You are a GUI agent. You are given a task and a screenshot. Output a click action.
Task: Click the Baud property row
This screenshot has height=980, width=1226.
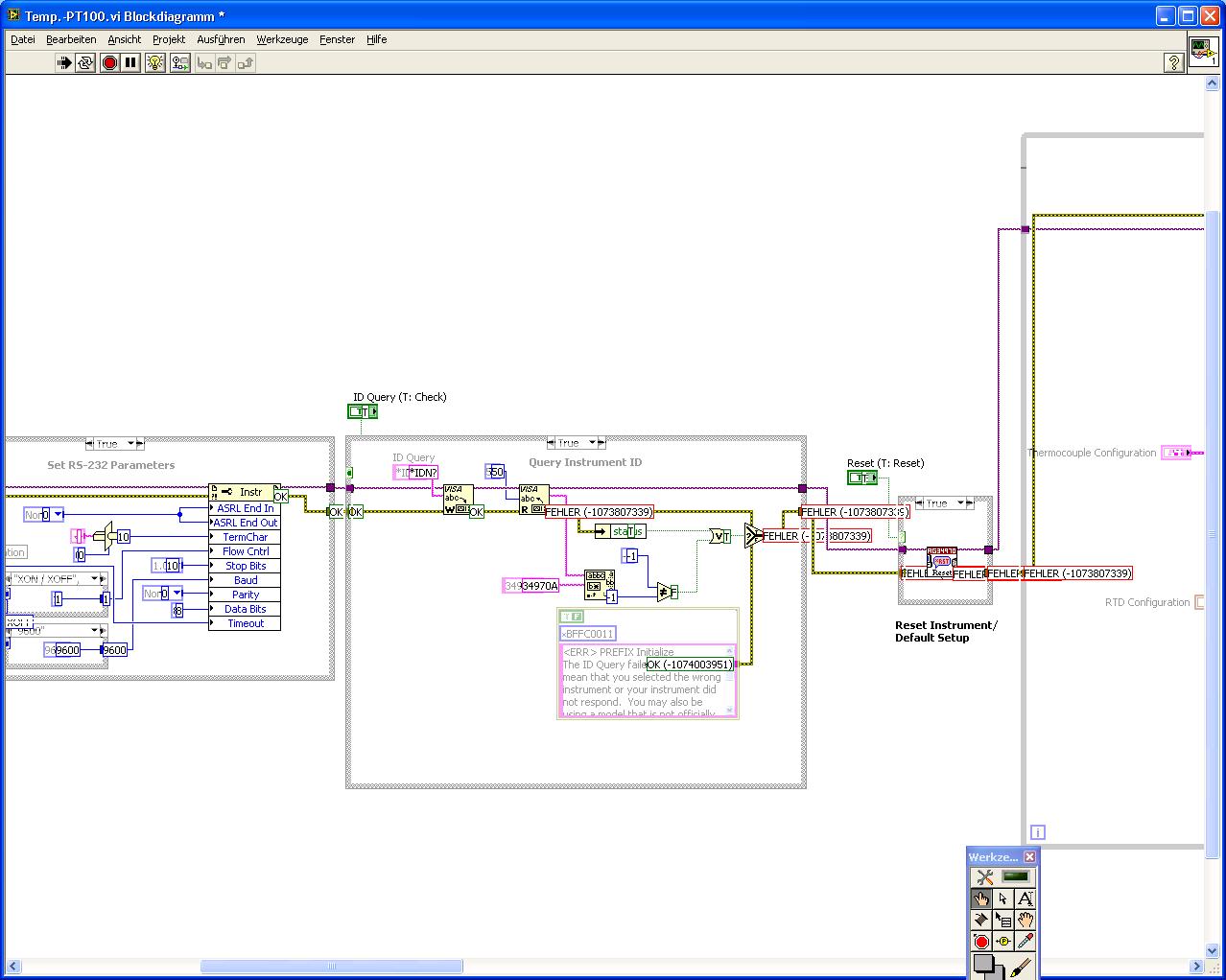(245, 580)
